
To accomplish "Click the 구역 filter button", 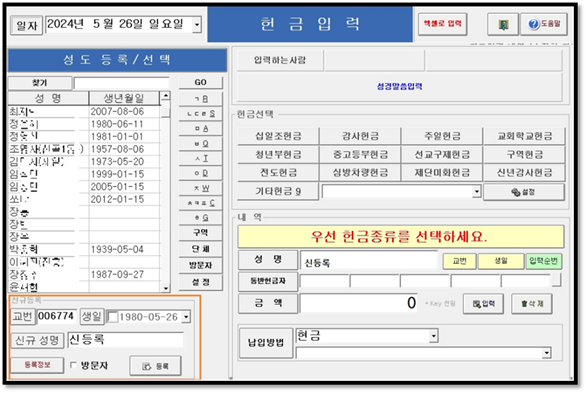I will (200, 233).
